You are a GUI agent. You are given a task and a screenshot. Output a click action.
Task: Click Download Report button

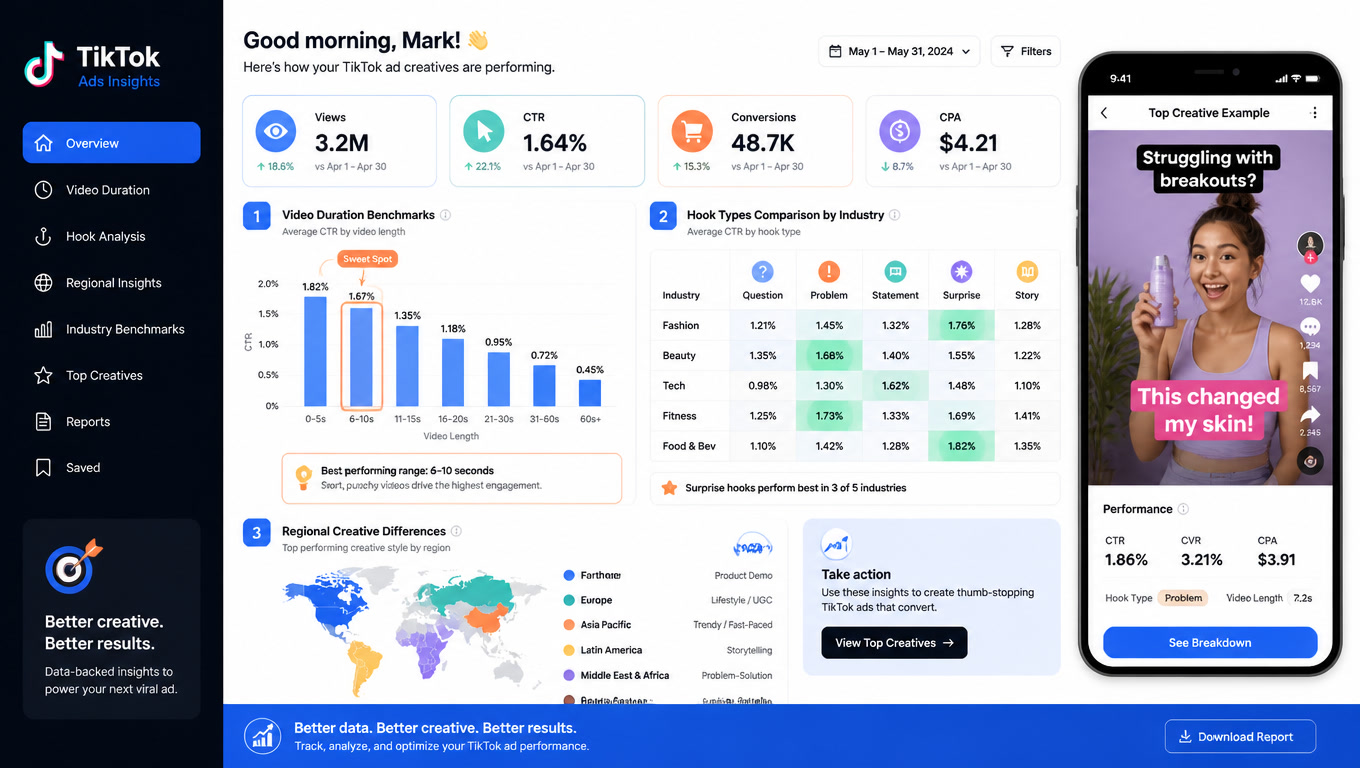[x=1240, y=737]
